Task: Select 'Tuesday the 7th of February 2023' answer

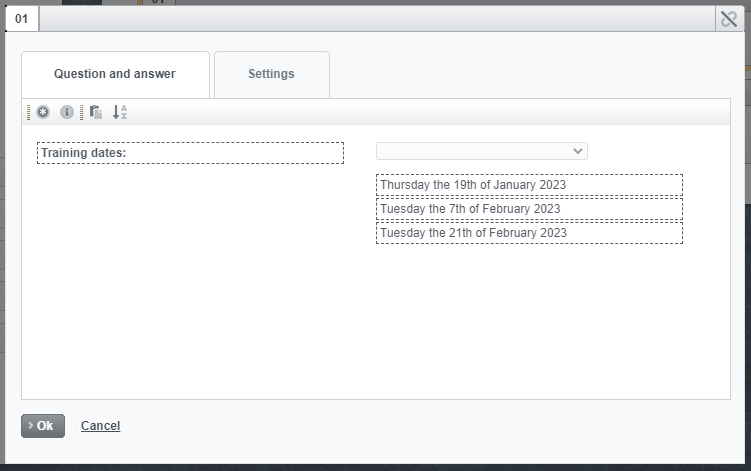Action: [x=529, y=209]
